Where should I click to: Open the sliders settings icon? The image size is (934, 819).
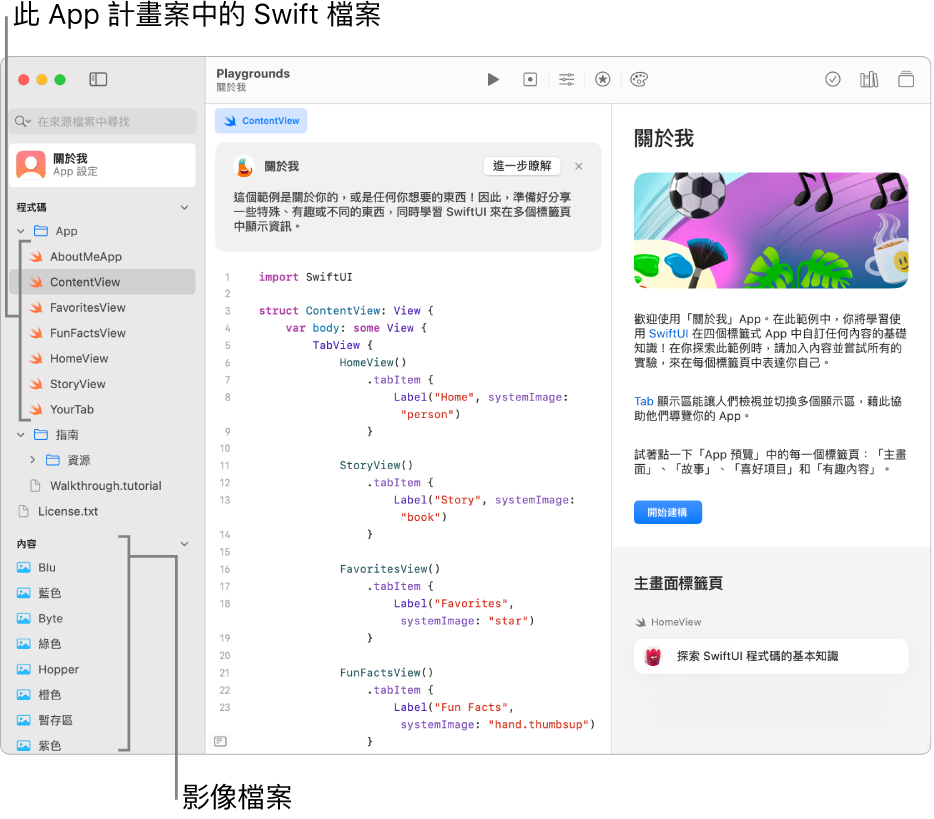[x=566, y=79]
